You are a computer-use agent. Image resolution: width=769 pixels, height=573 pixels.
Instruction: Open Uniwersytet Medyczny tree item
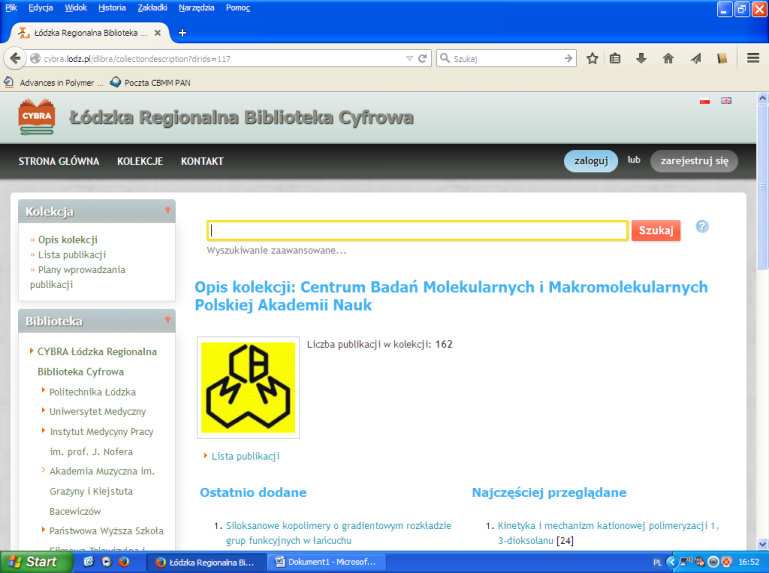coord(97,412)
